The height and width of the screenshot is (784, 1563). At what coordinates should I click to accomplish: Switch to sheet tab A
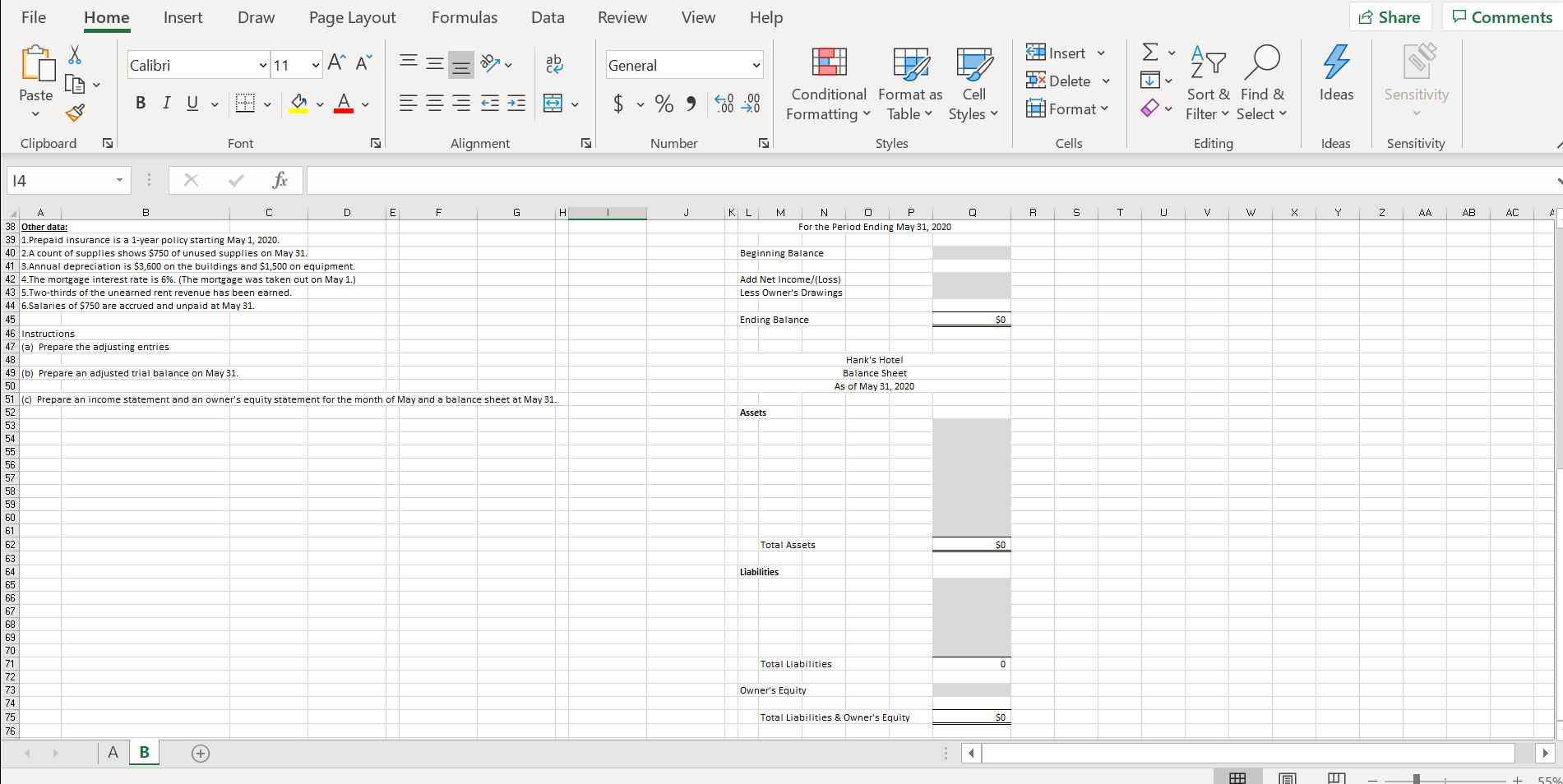click(113, 752)
